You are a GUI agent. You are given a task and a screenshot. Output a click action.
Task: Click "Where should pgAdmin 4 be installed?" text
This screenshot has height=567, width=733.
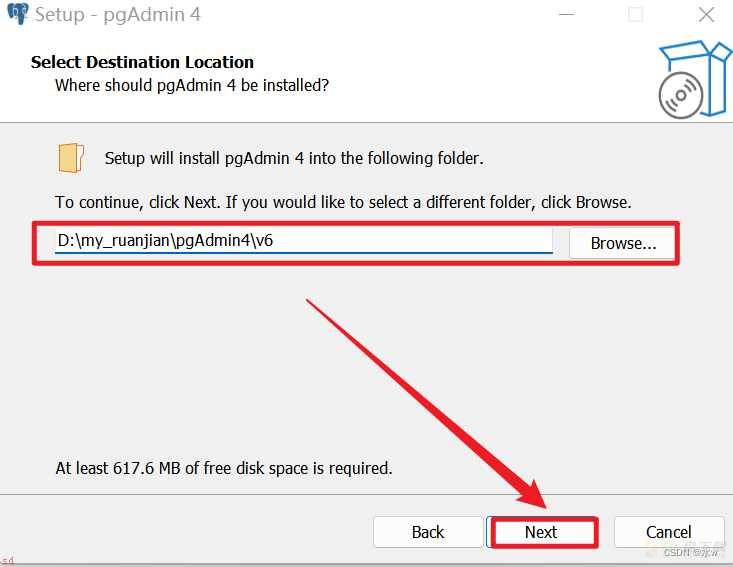click(x=192, y=86)
